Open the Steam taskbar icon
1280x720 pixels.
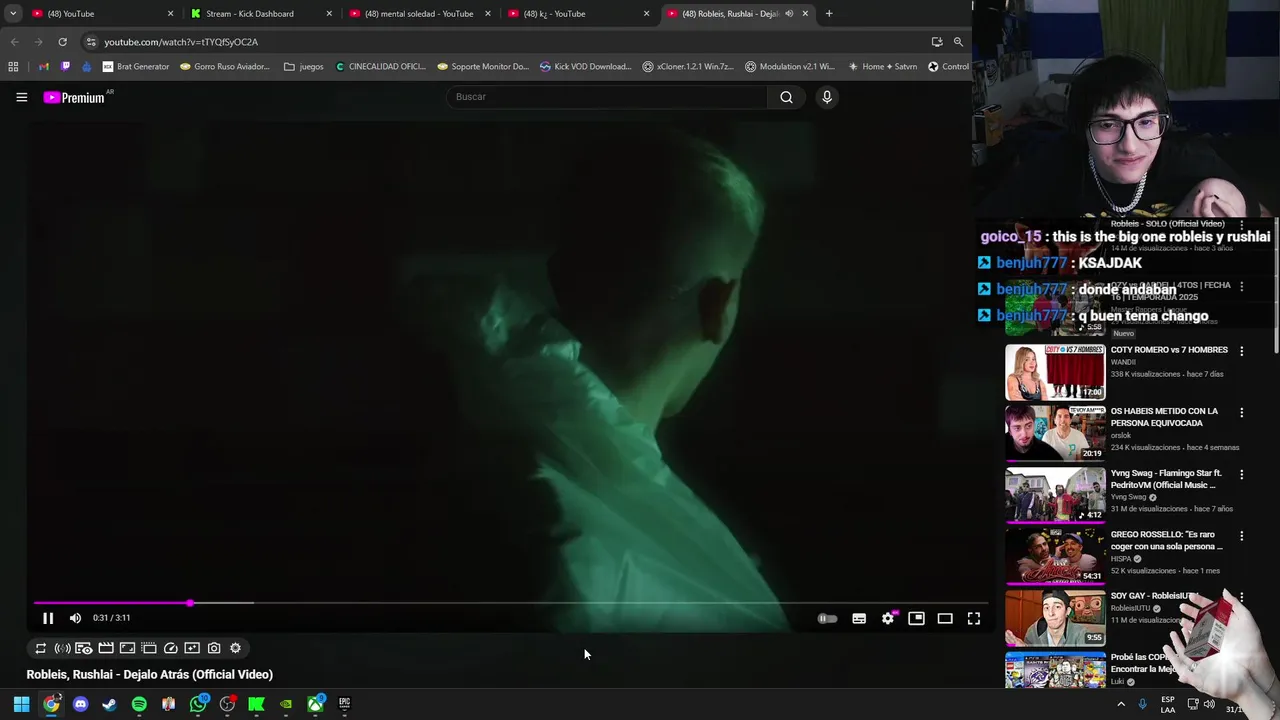[x=109, y=704]
